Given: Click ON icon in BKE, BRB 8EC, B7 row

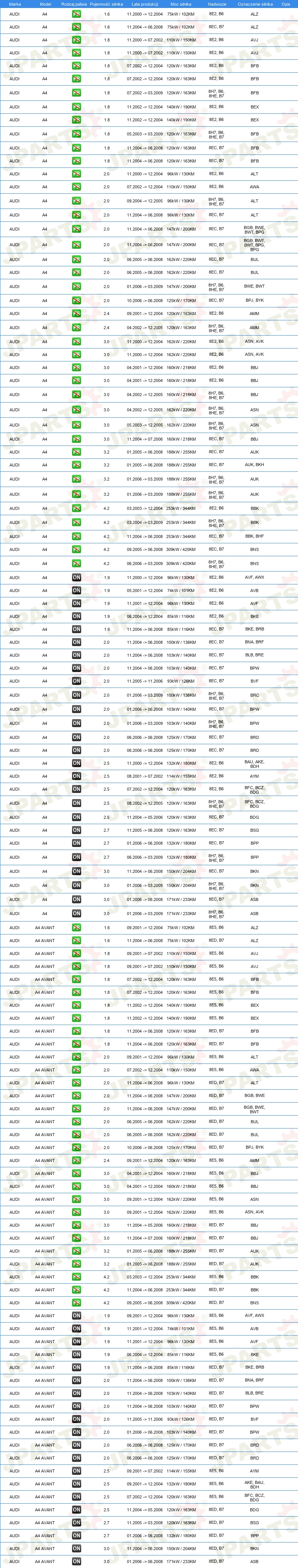Looking at the screenshot, I should [76, 629].
